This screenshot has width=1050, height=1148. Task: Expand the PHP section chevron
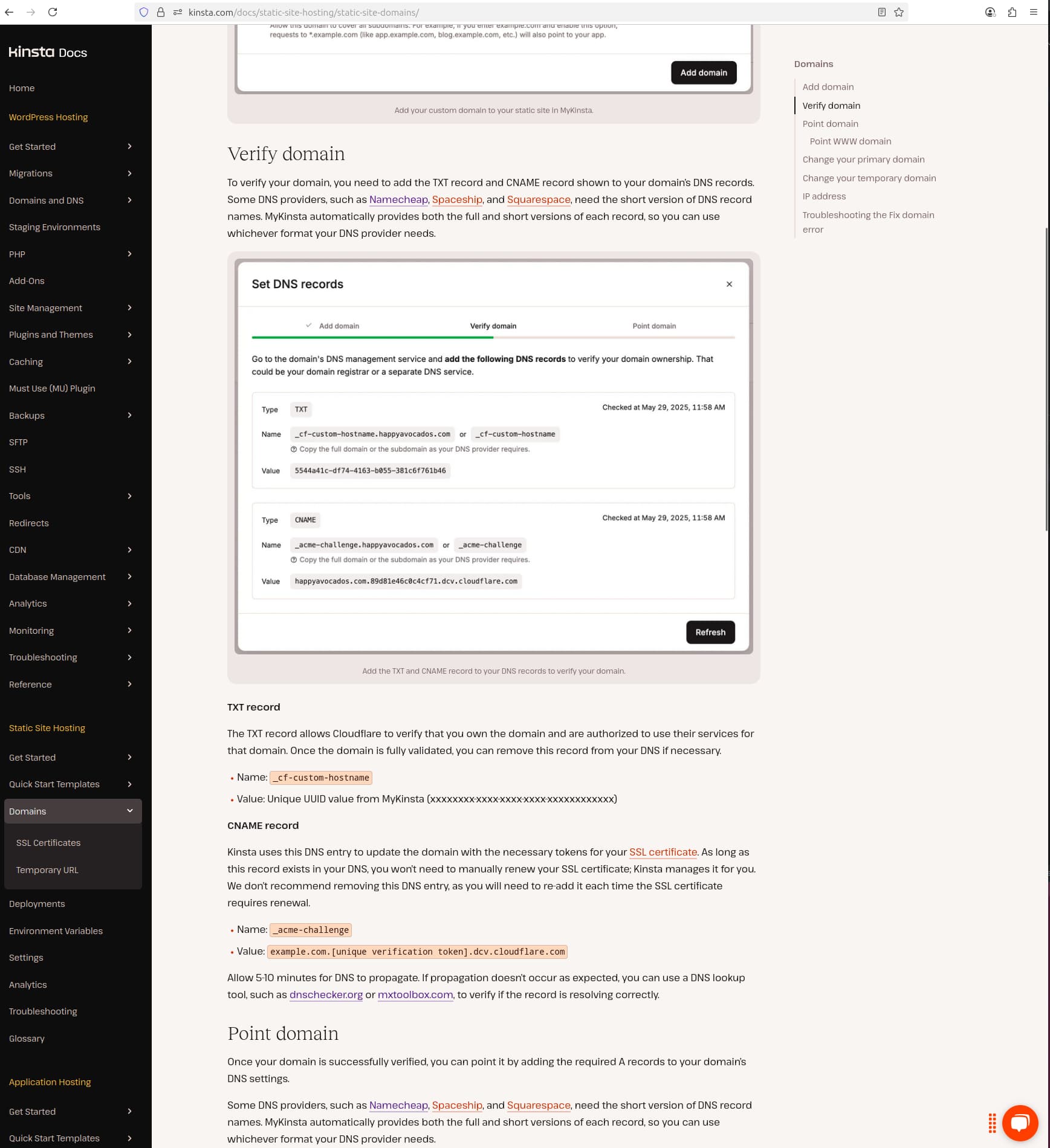tap(129, 254)
